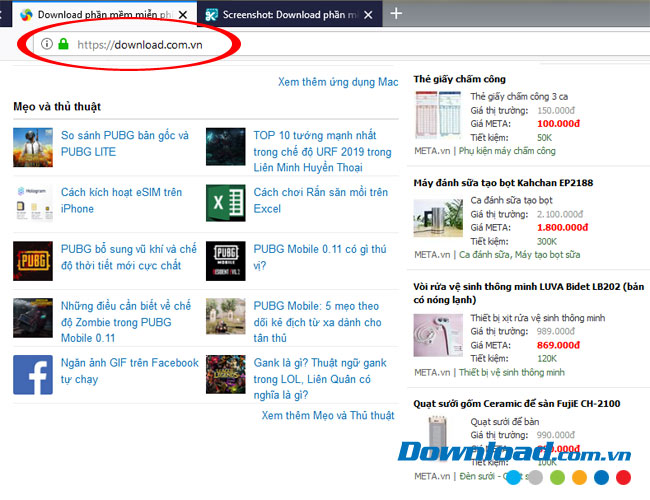
Task: Click thumbnail for PUBG Mobile 5 mẹo article
Action: [x=226, y=316]
